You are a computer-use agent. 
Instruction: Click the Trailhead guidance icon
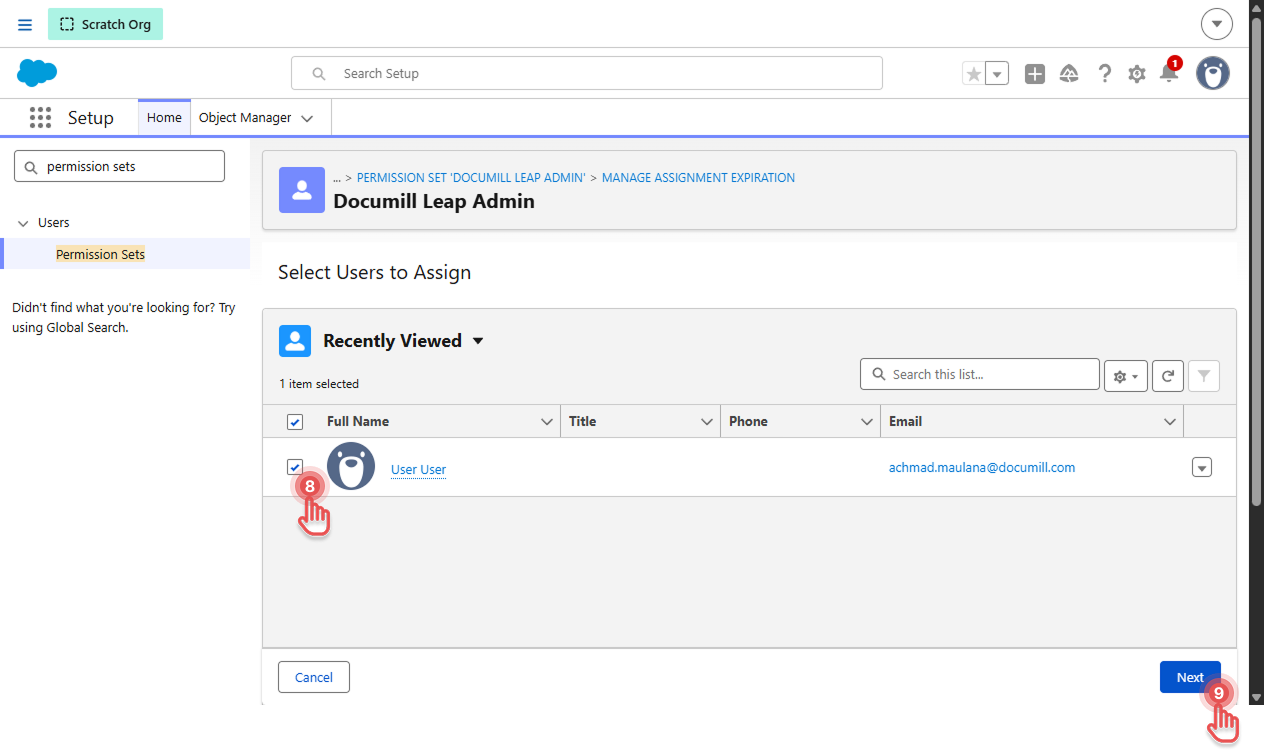point(1069,74)
